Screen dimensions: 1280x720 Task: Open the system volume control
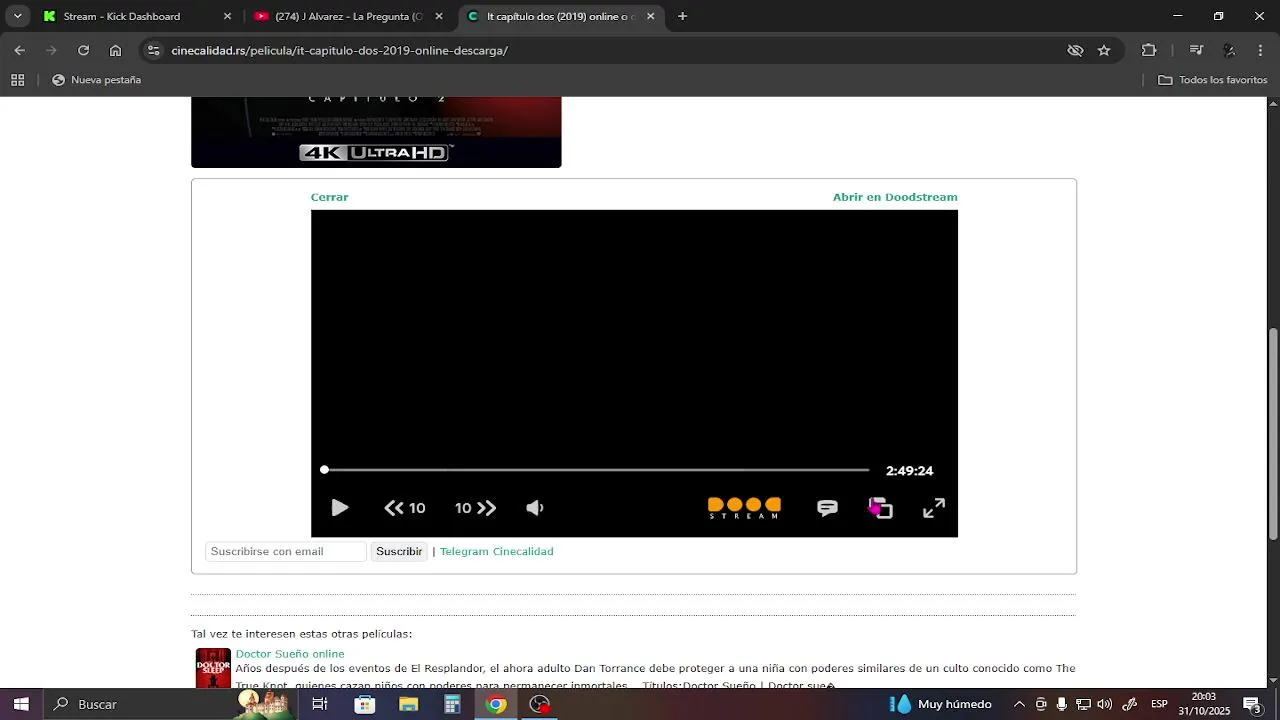[x=1105, y=704]
